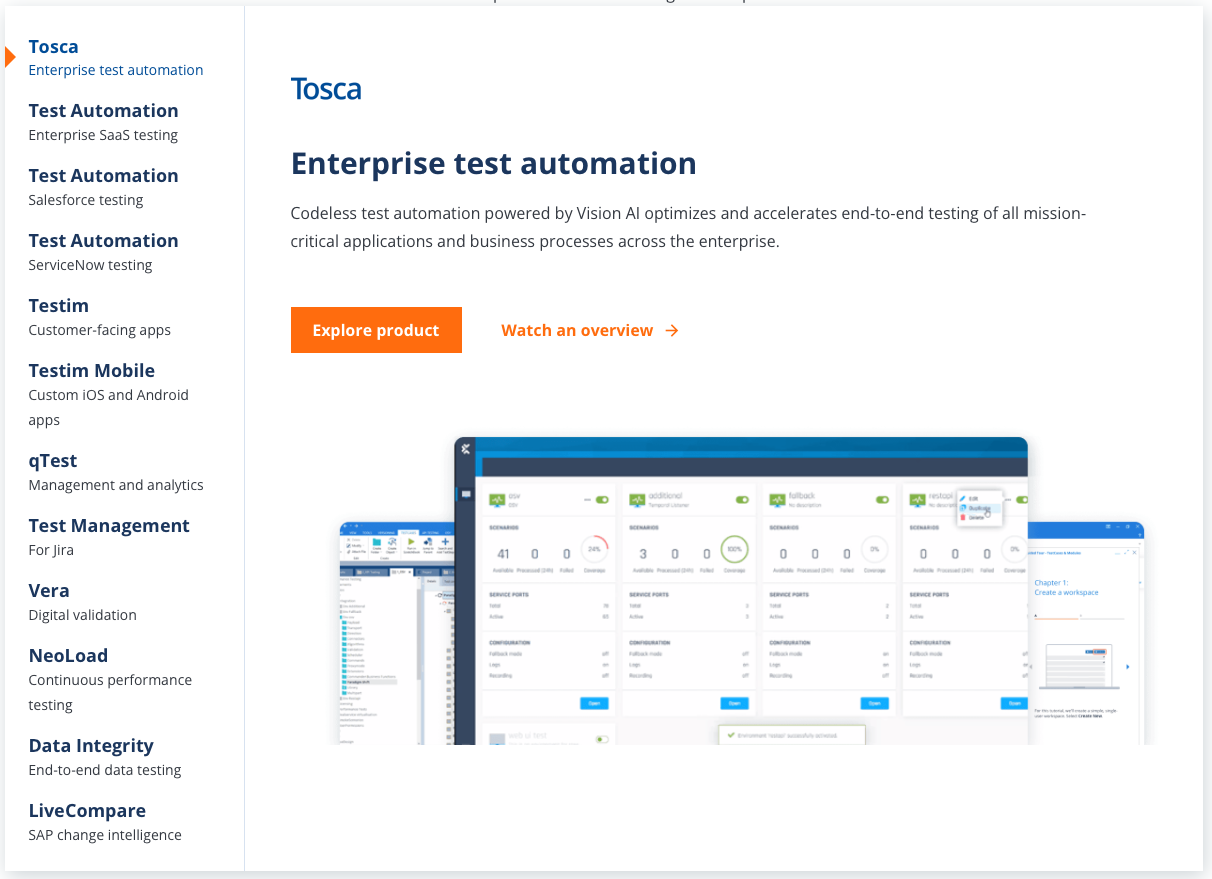The width and height of the screenshot is (1212, 879).
Task: Click the 'Codeless test automation powered by Vision AI' paragraph
Action: [x=688, y=227]
